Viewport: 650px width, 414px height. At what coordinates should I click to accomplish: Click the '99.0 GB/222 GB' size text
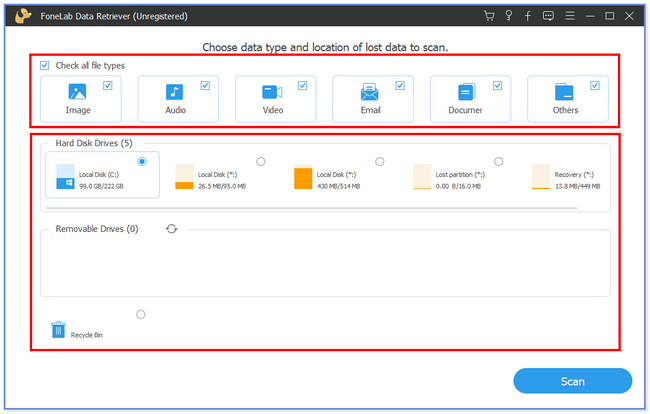102,186
